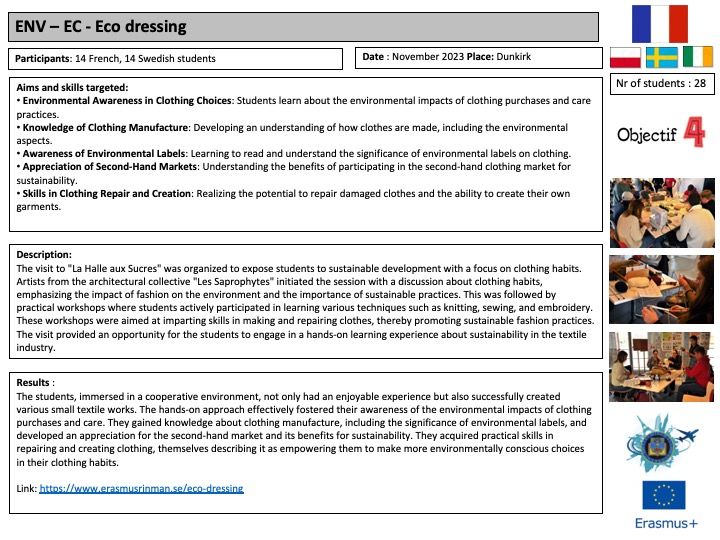This screenshot has height=540, width=720.
Task: Click the Swedish flag icon
Action: click(662, 57)
